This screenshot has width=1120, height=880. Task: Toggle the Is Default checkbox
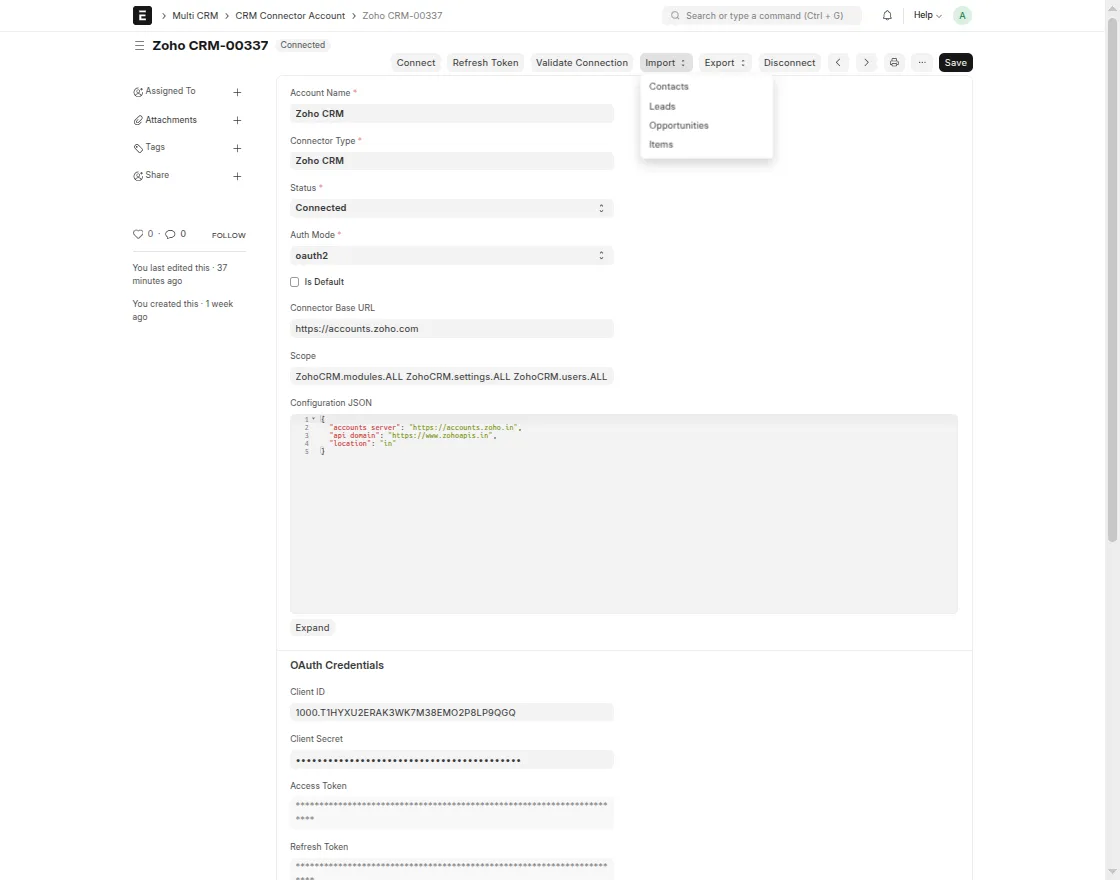coord(294,282)
